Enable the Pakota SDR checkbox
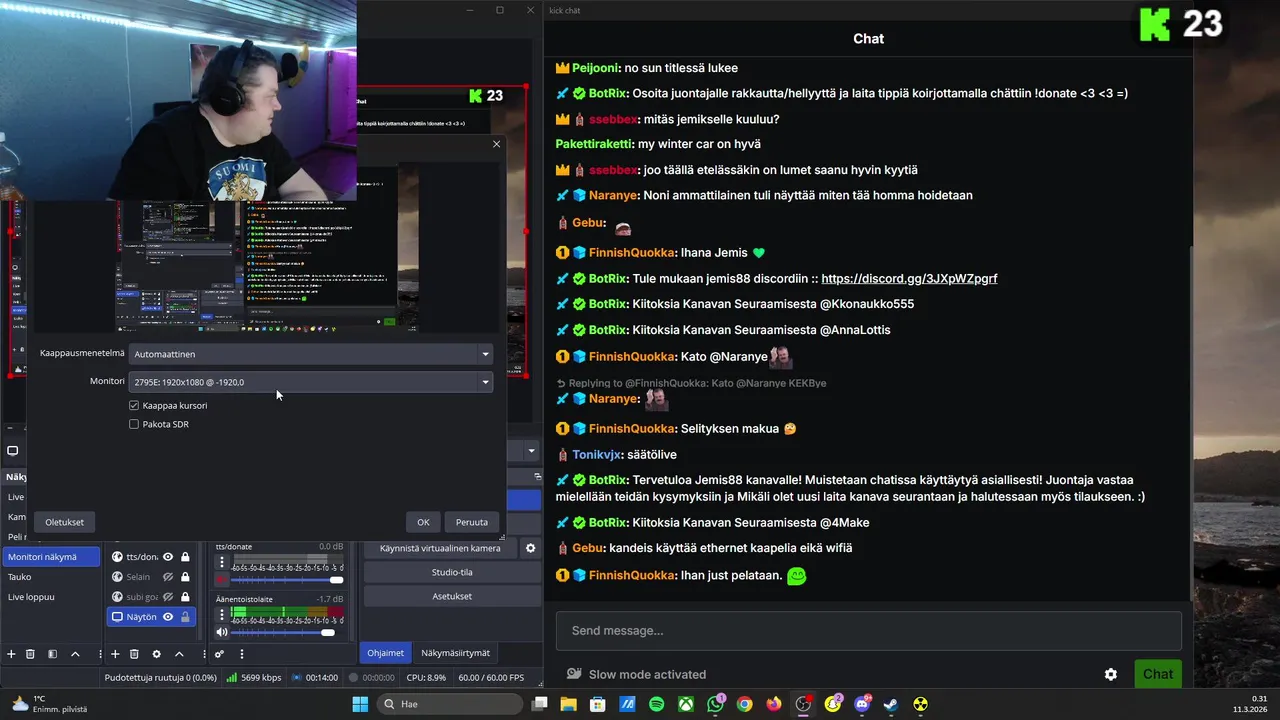Viewport: 1280px width, 720px height. [x=134, y=424]
